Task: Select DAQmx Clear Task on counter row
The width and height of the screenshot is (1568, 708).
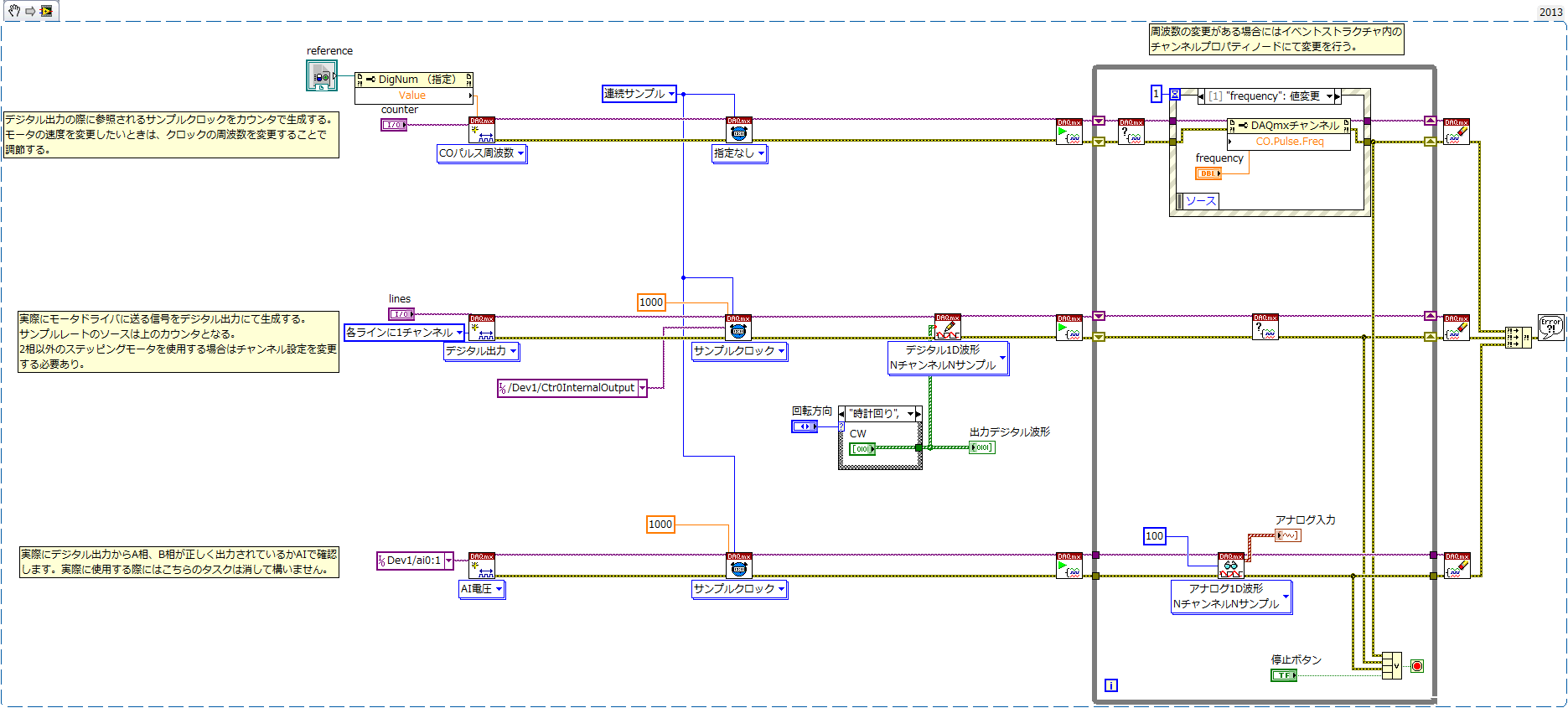Action: click(1457, 132)
